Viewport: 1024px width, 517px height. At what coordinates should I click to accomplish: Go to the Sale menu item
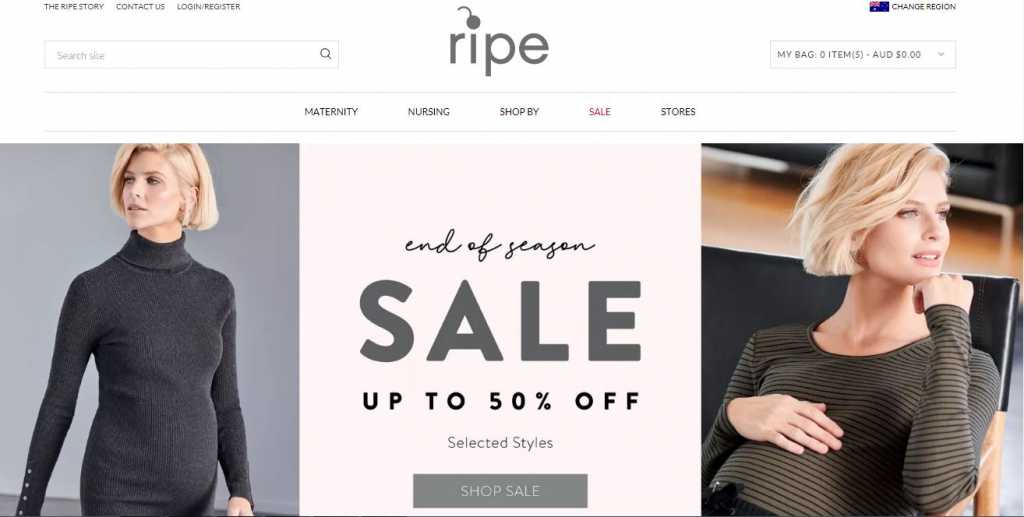click(600, 112)
